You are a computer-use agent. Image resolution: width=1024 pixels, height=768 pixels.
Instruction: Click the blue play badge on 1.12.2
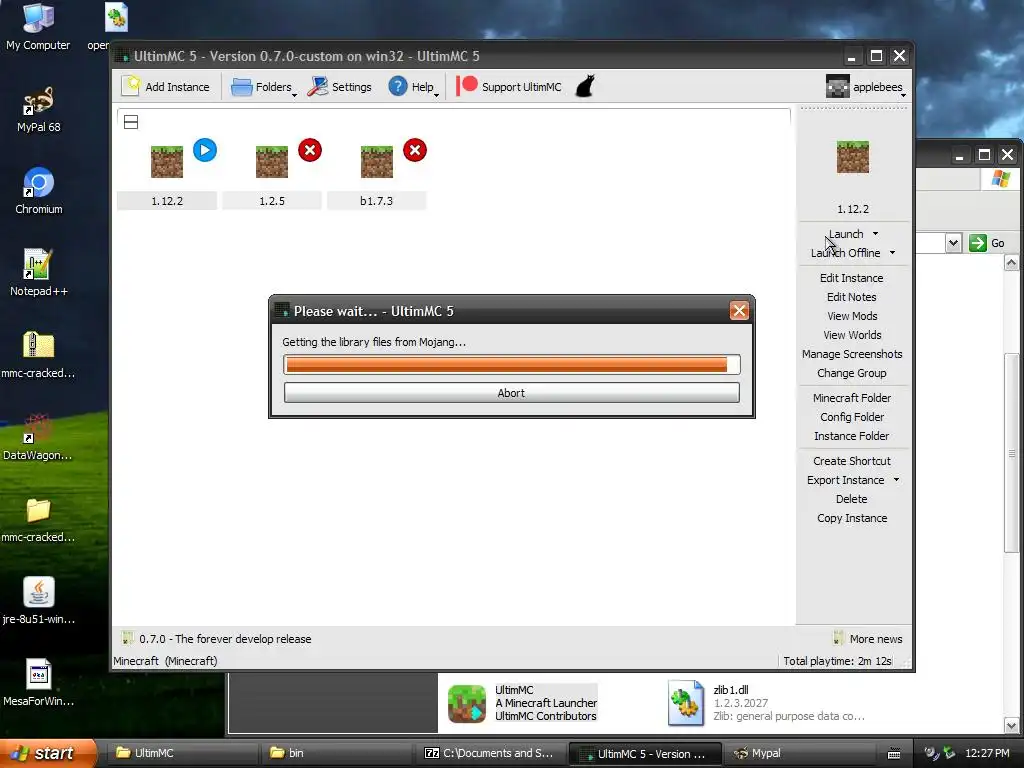click(x=205, y=150)
